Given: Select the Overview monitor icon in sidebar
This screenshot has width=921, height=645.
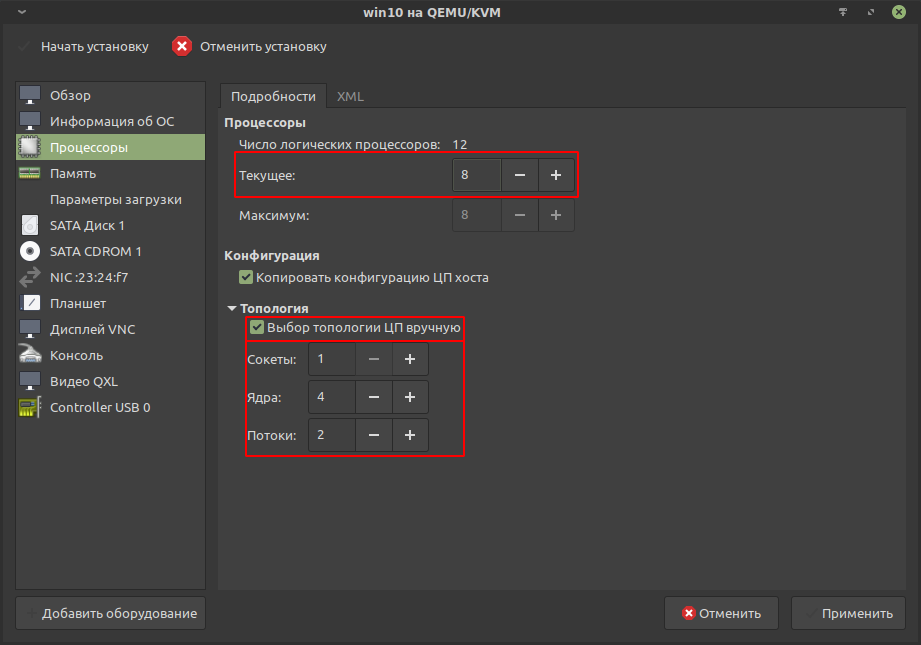Looking at the screenshot, I should 30,96.
